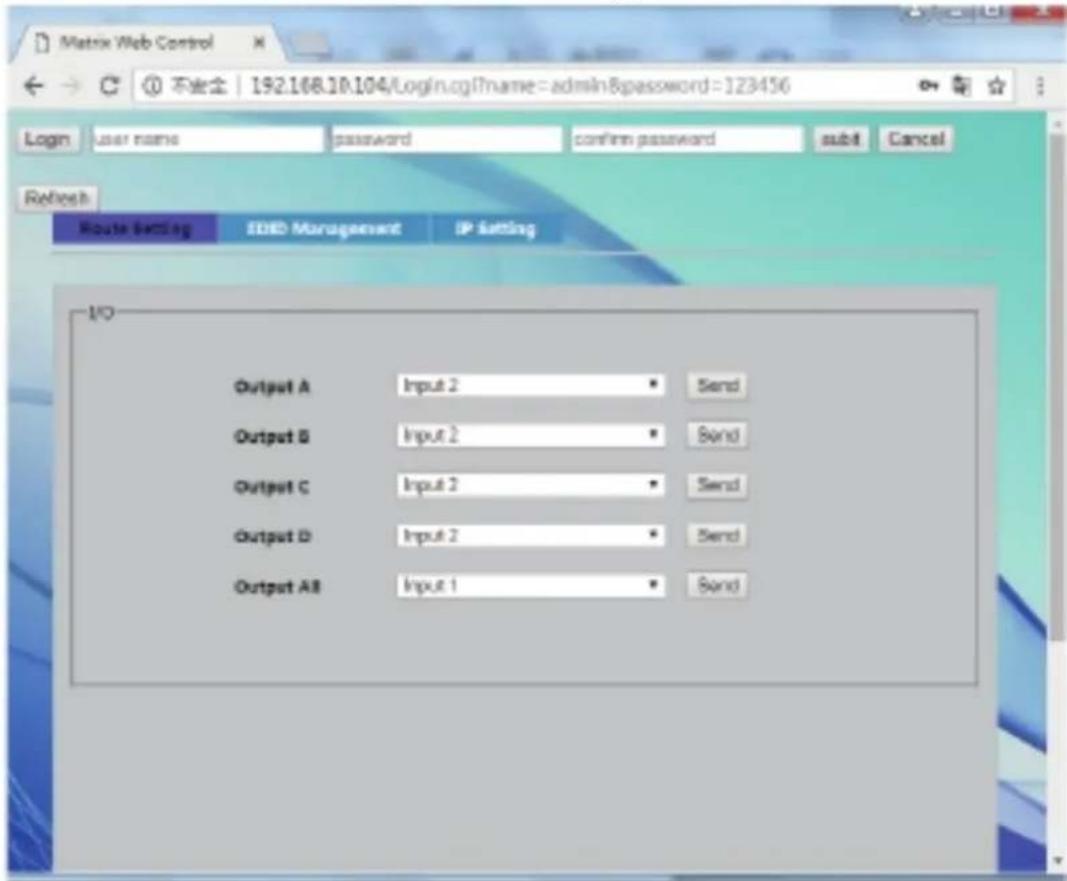
Task: Click the saved password key icon
Action: 928,86
